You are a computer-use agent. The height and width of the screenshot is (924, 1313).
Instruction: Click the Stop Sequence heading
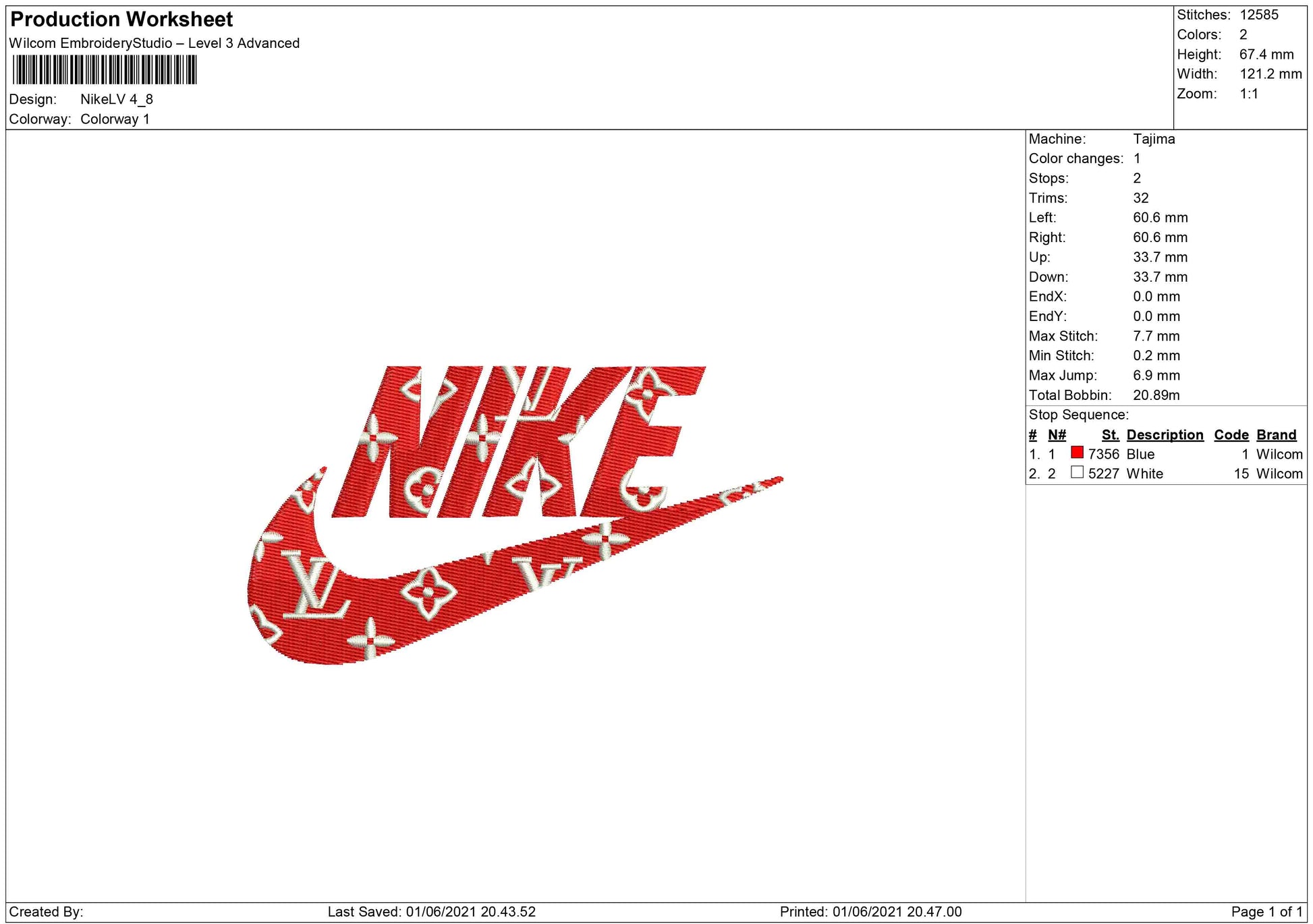(x=1078, y=415)
